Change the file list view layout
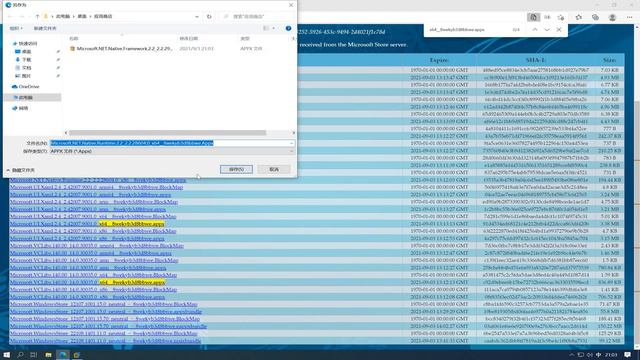The image size is (640, 360). tap(266, 28)
